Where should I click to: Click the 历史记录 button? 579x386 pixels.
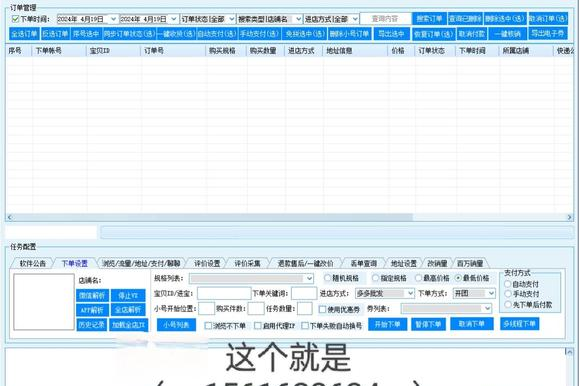[92, 325]
